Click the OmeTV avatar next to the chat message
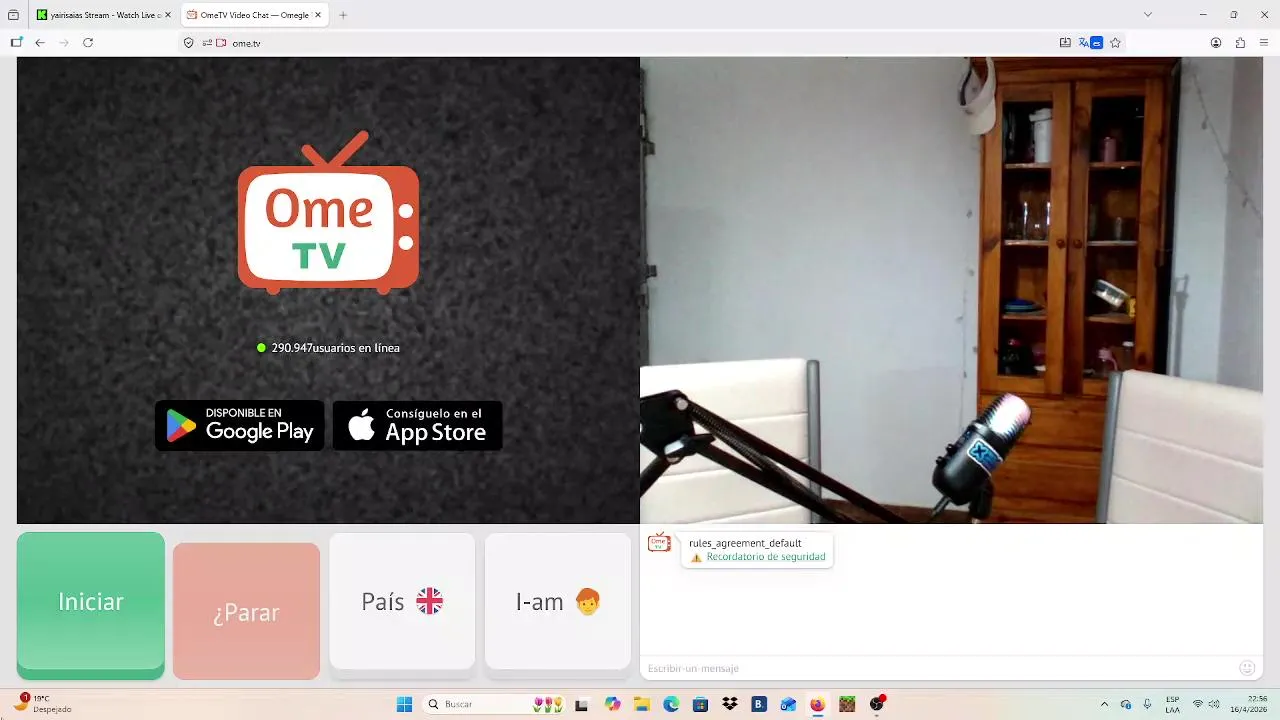The image size is (1280, 720). click(x=659, y=543)
